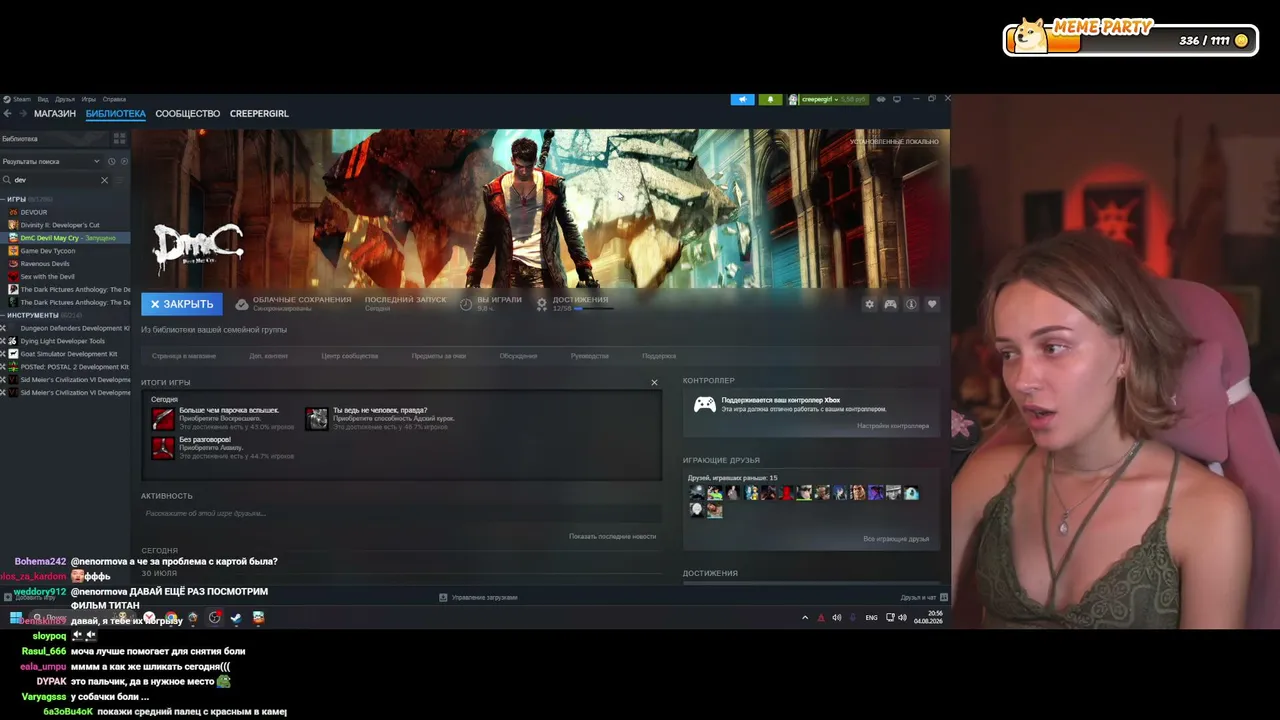Viewport: 1280px width, 720px height.
Task: Click the 'Без разговоров!' achievement icon
Action: [x=163, y=448]
